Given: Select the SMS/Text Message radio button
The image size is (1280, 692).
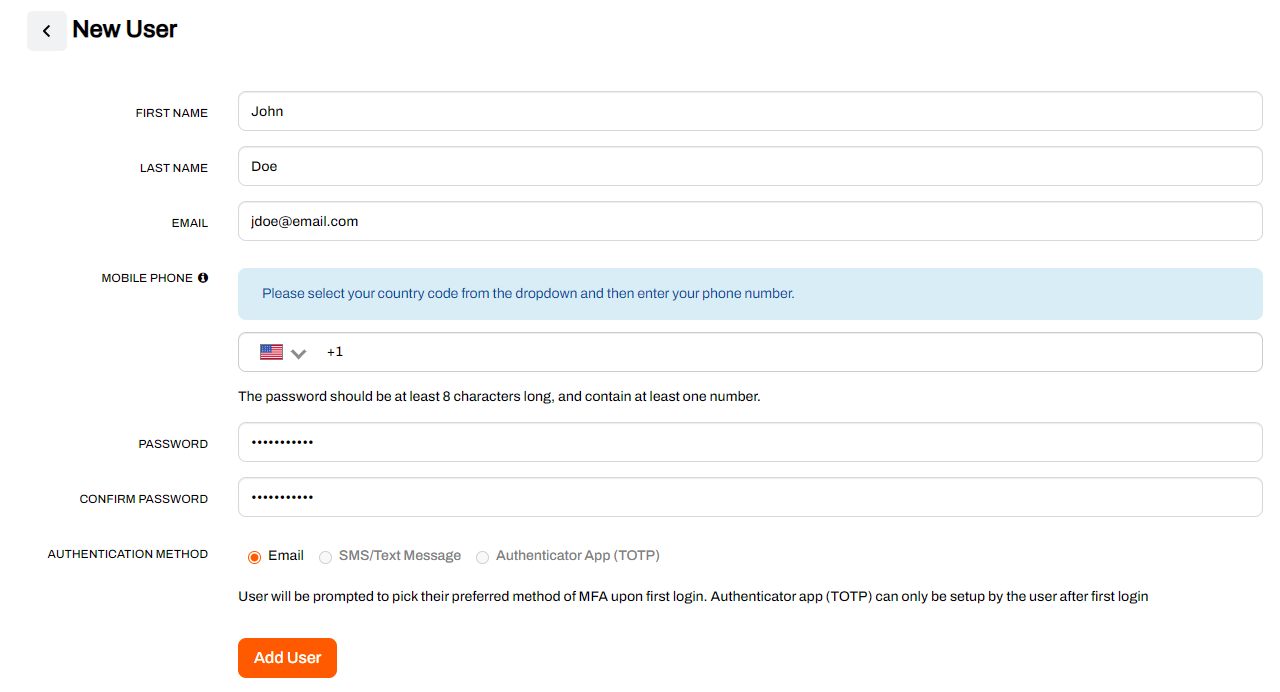Looking at the screenshot, I should coord(325,557).
